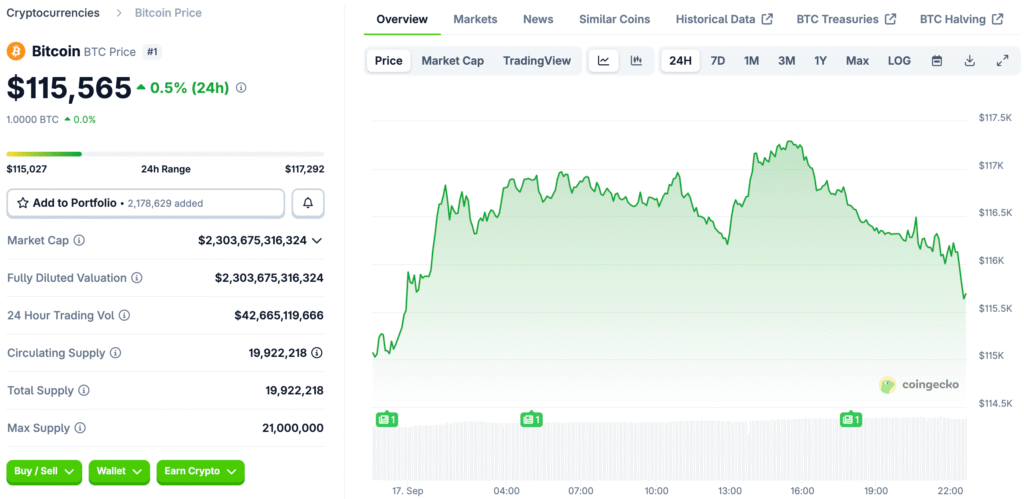Image resolution: width=1024 pixels, height=499 pixels.
Task: Click the star icon in Add to Portfolio
Action: tap(23, 203)
